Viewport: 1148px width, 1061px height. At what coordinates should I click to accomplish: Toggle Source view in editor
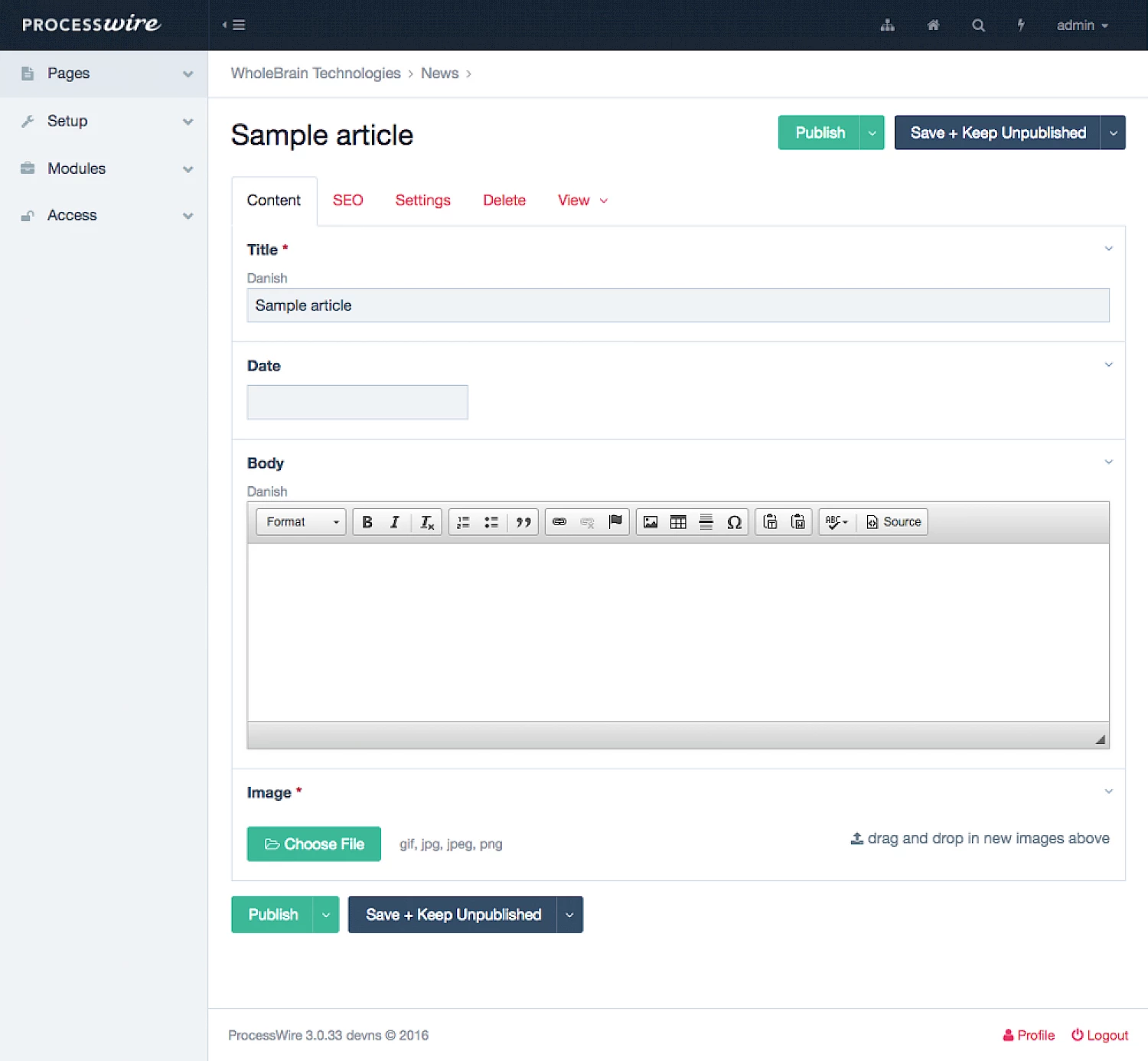[893, 522]
